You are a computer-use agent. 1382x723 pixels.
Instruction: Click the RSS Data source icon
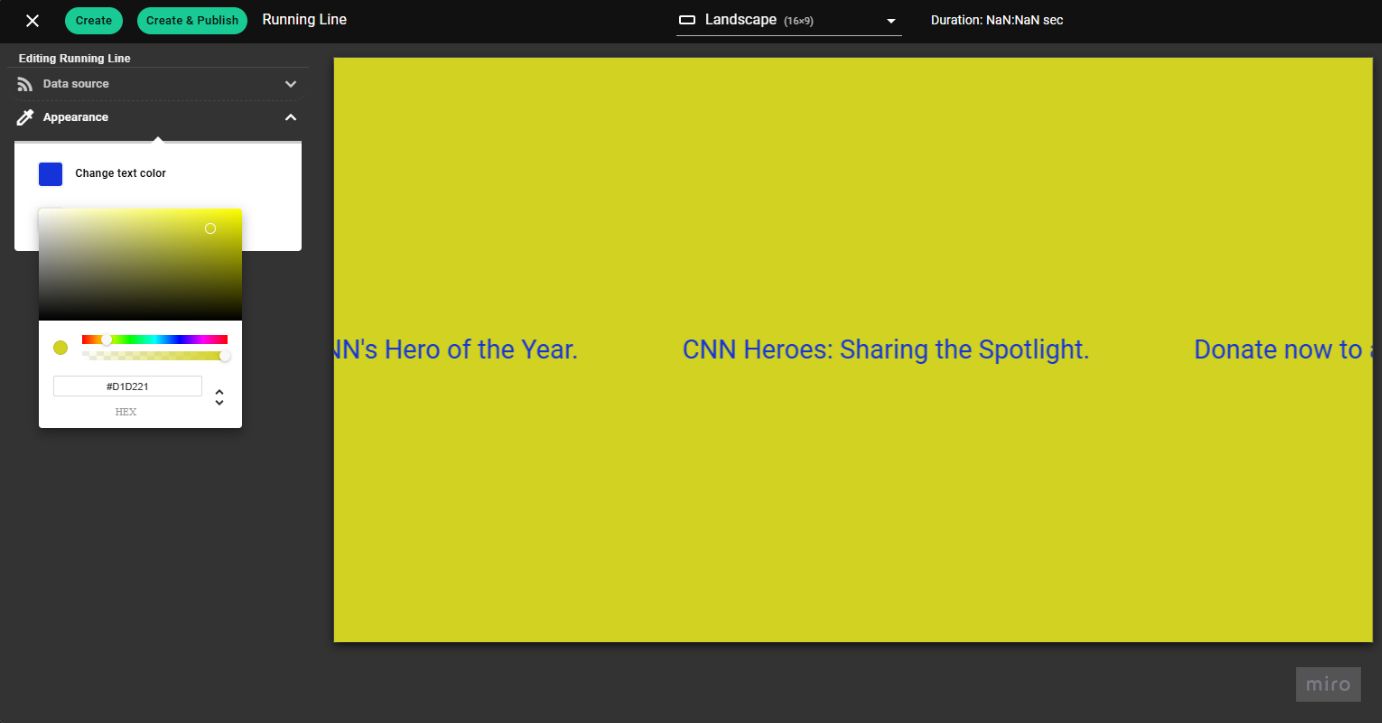coord(25,84)
